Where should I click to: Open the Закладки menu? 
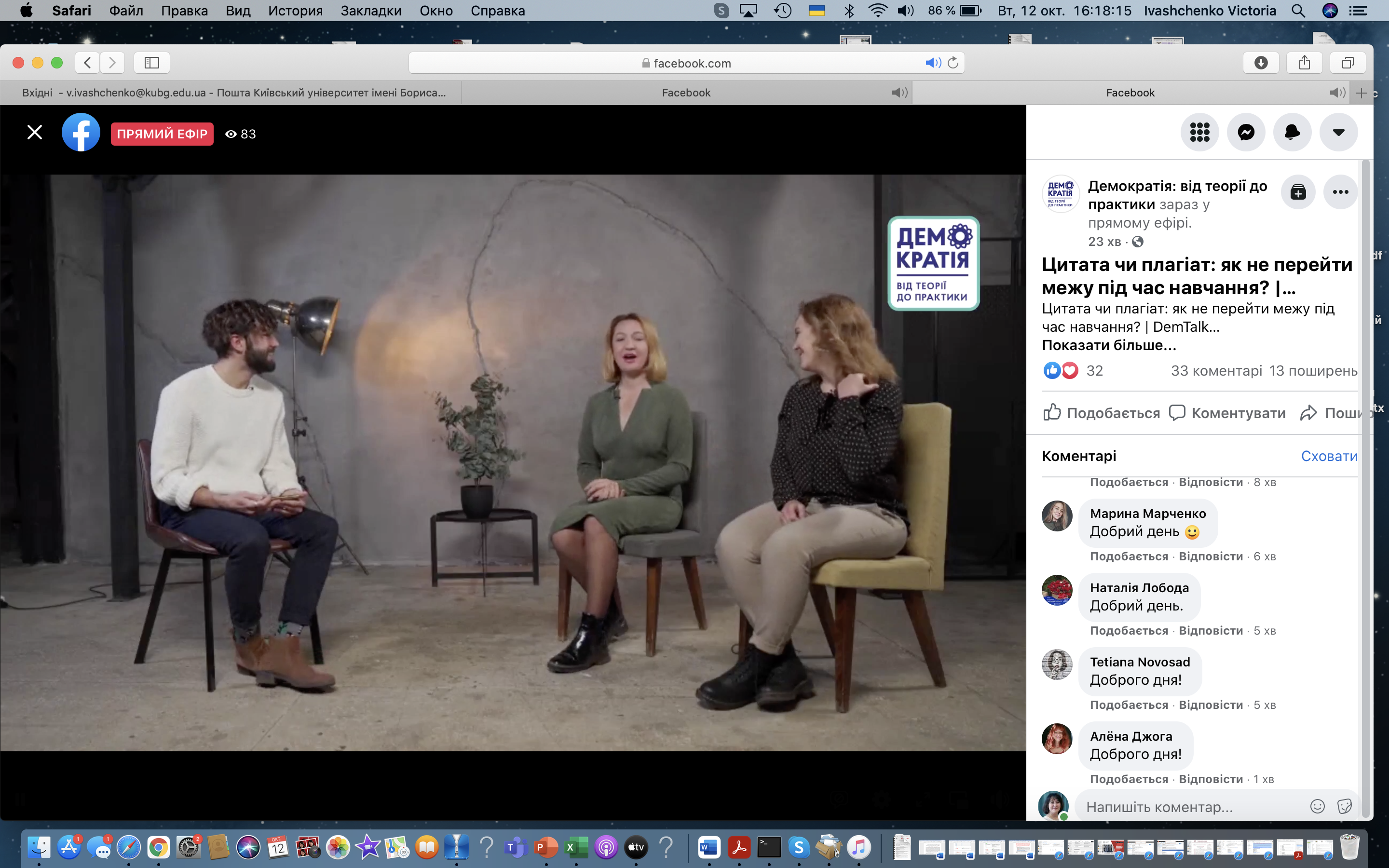click(371, 10)
